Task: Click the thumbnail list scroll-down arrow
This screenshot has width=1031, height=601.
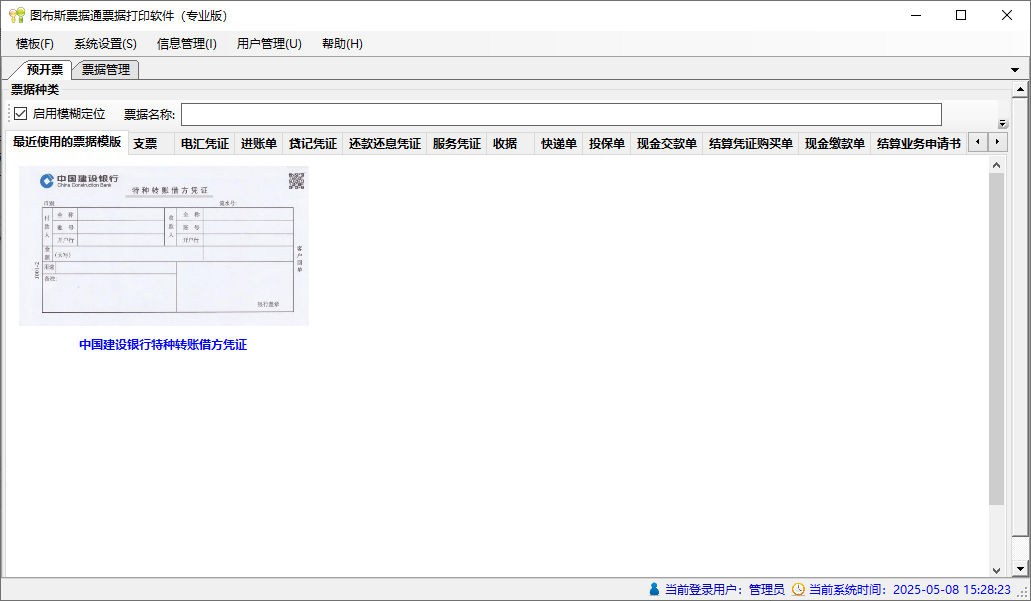Action: tap(996, 571)
